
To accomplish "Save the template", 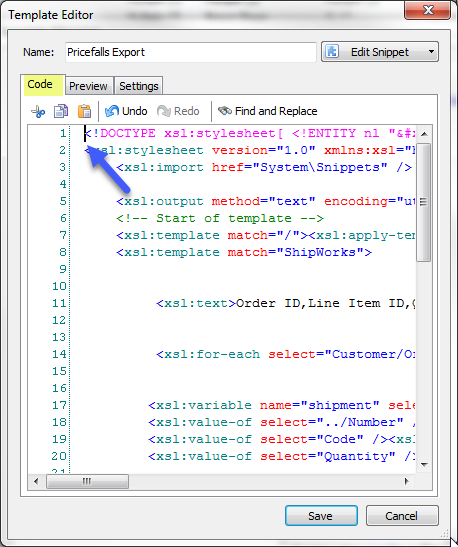I will tap(321, 516).
